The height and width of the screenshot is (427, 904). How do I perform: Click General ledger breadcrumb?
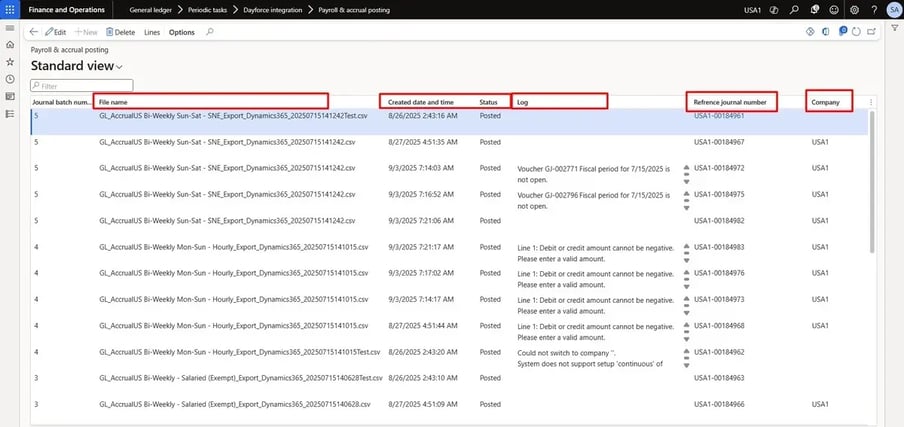149,10
